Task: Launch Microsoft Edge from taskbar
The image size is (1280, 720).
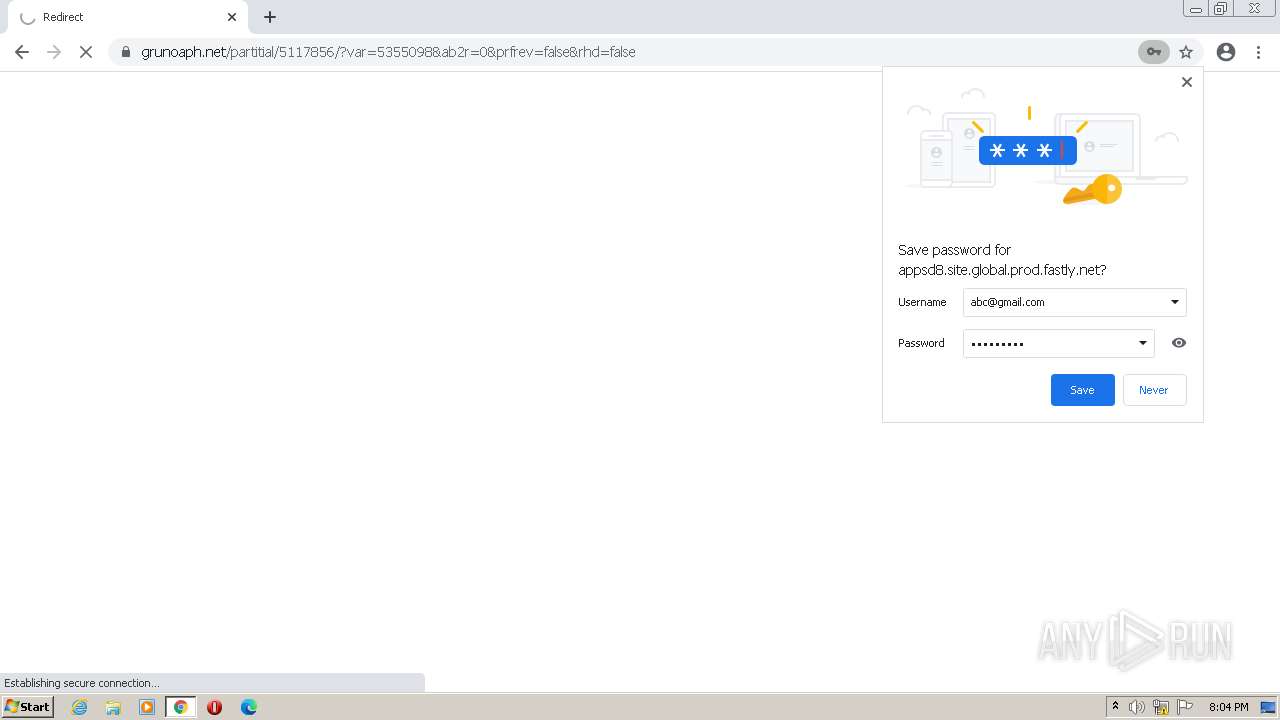Action: (x=248, y=707)
